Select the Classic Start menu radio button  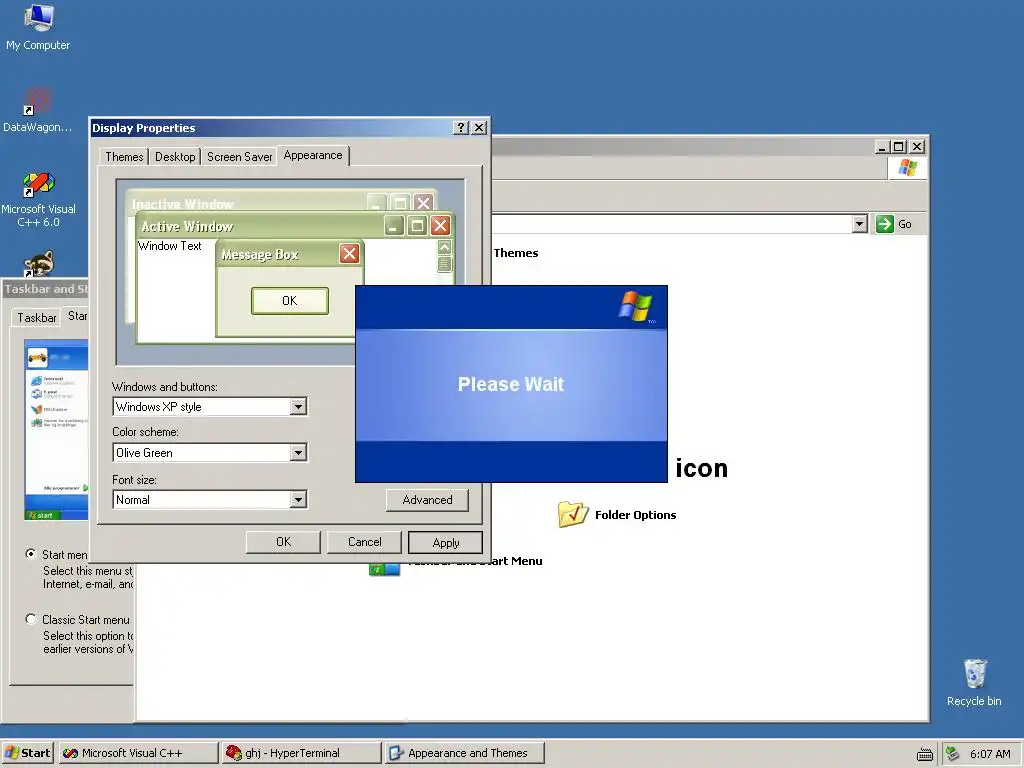31,618
